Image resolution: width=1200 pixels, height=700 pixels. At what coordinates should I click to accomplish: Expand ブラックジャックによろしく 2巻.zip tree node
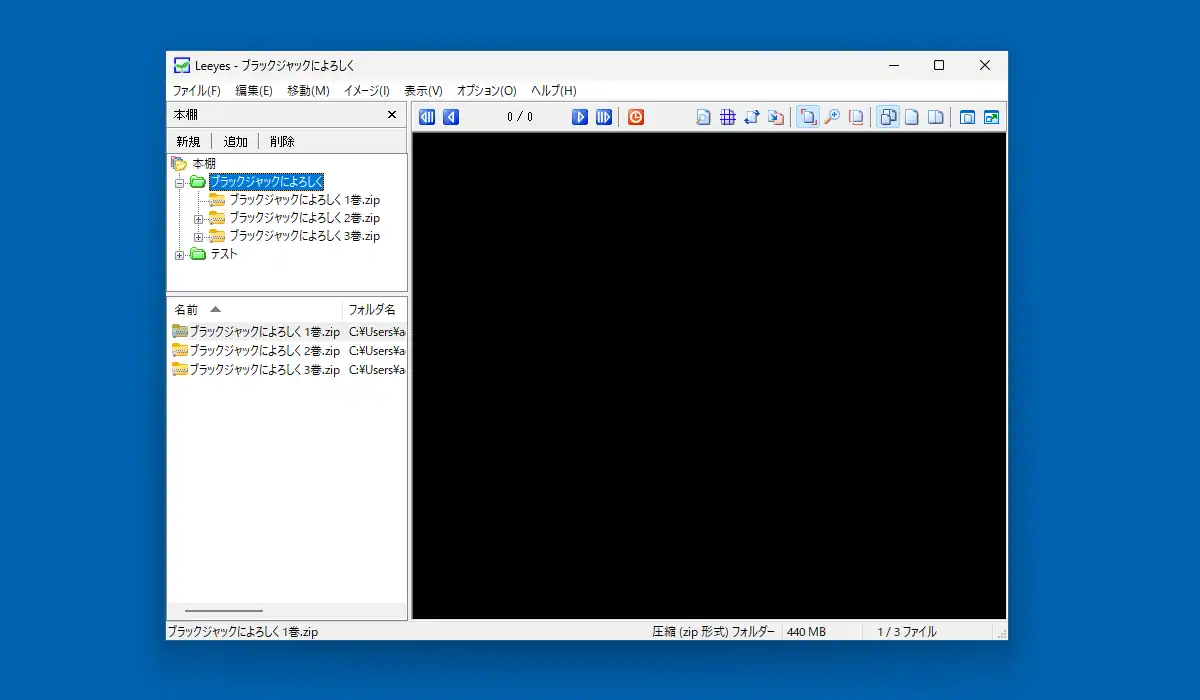198,218
